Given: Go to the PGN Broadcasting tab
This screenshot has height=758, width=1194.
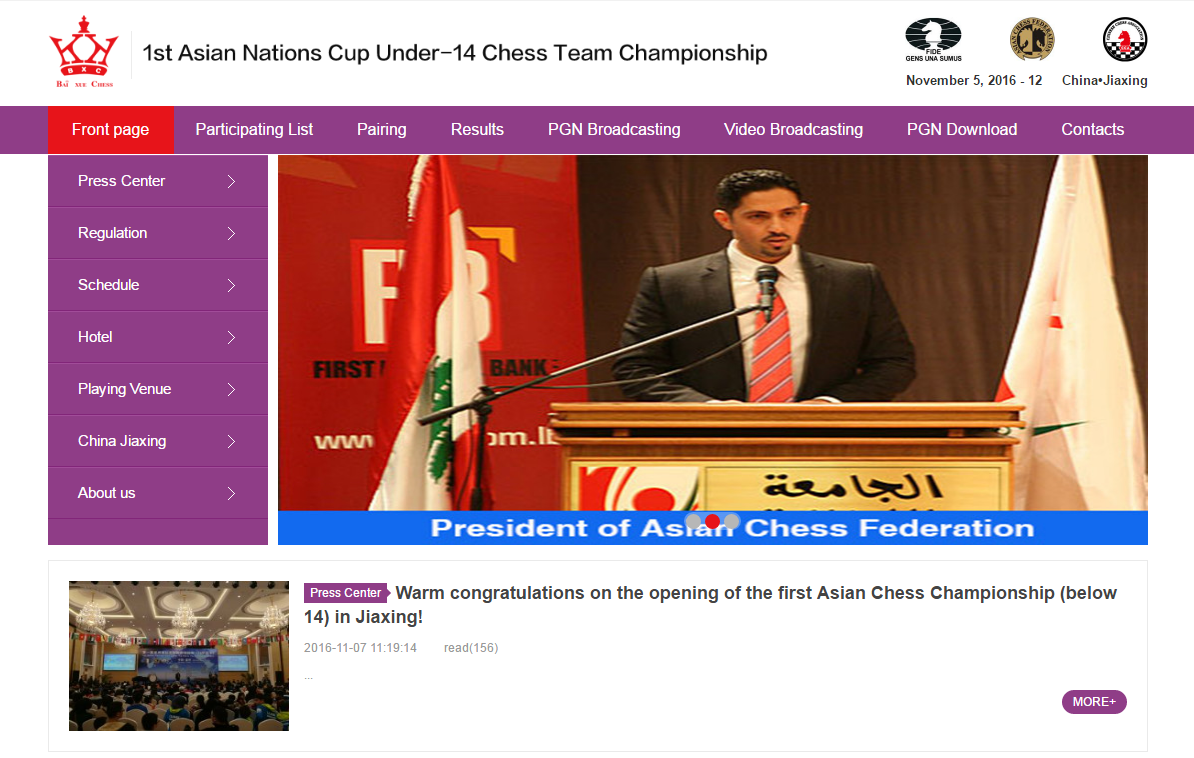Looking at the screenshot, I should [x=614, y=130].
